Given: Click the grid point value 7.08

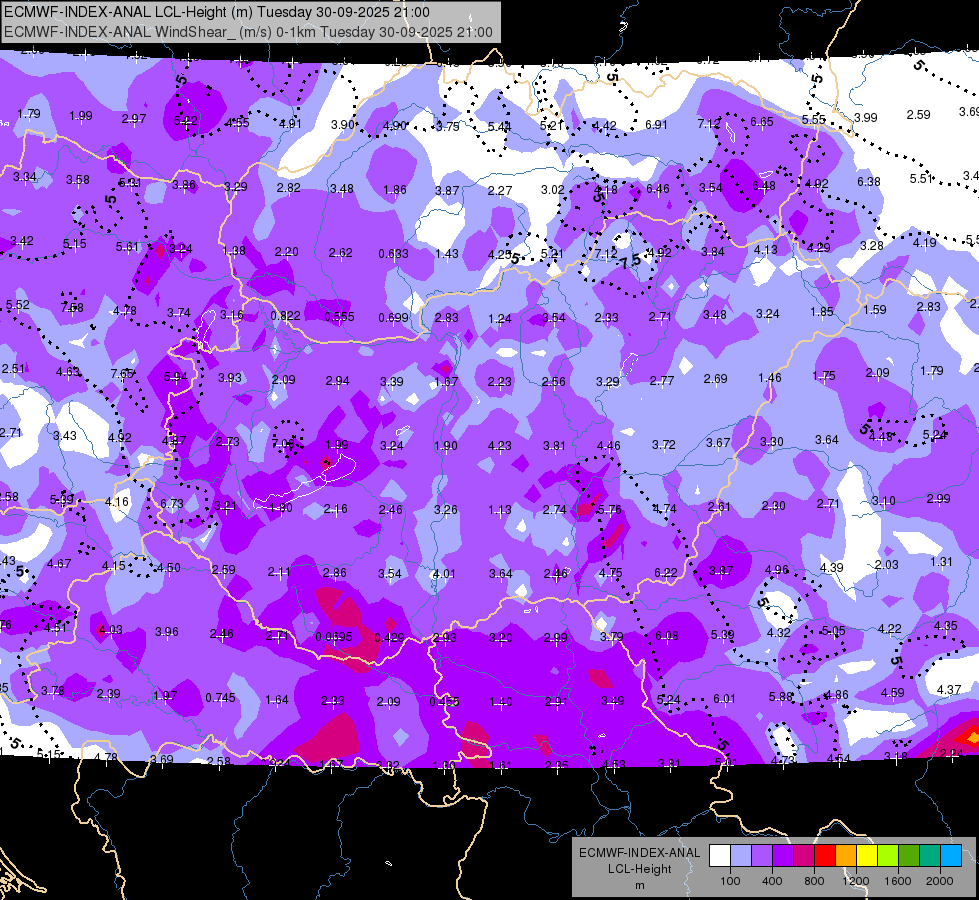Looking at the screenshot, I should 283,443.
